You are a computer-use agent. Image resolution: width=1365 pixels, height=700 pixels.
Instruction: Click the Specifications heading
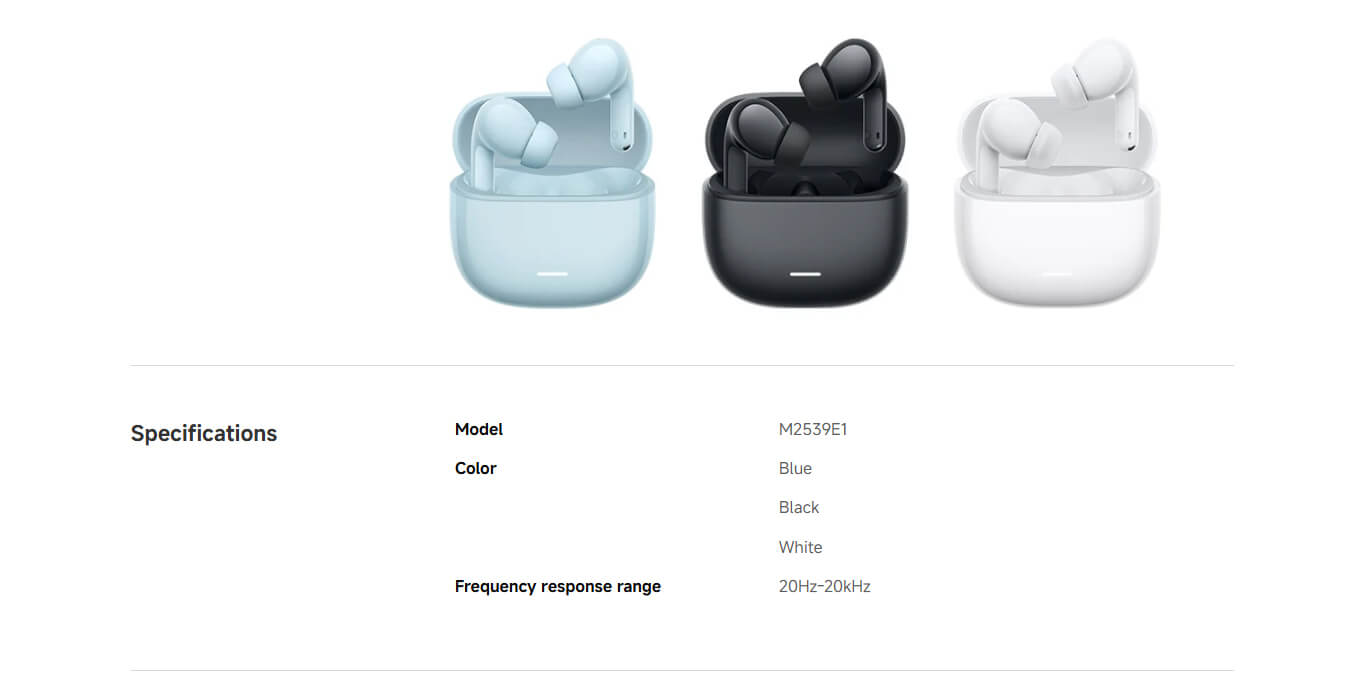[204, 433]
